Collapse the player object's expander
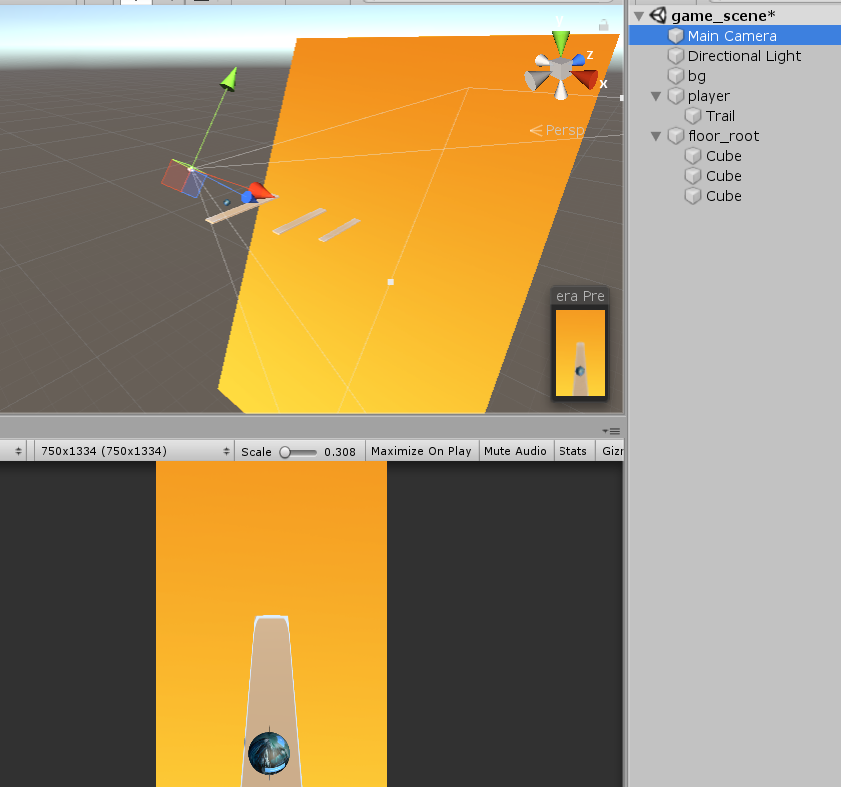841x787 pixels. (655, 96)
